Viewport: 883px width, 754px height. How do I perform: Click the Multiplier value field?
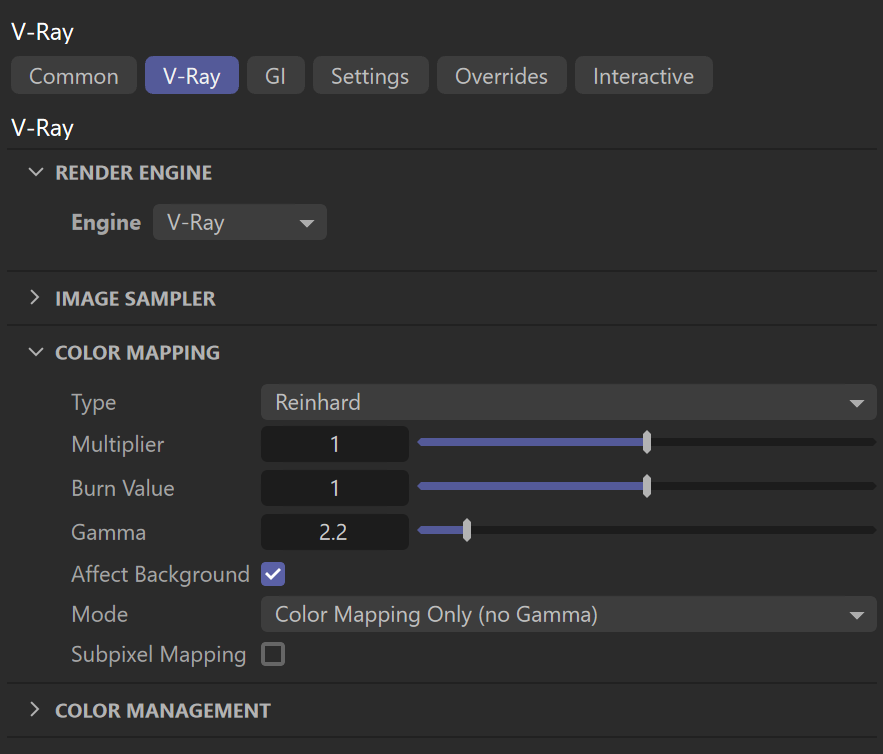point(335,444)
